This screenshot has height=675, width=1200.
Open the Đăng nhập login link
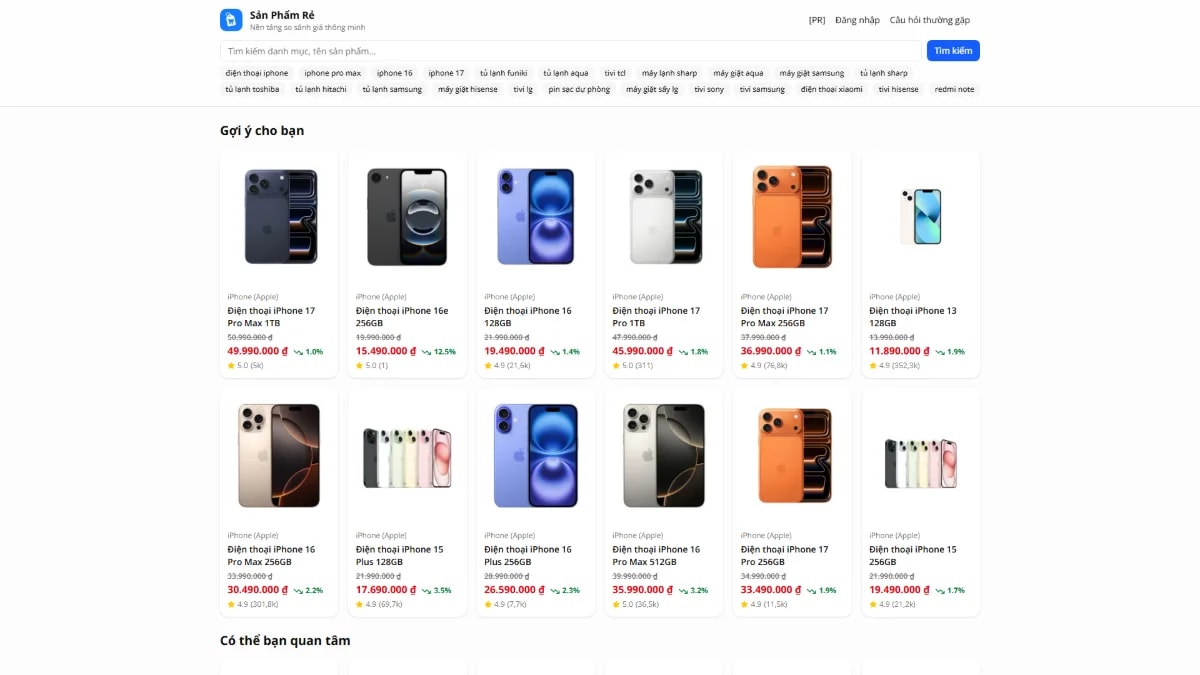coord(857,20)
